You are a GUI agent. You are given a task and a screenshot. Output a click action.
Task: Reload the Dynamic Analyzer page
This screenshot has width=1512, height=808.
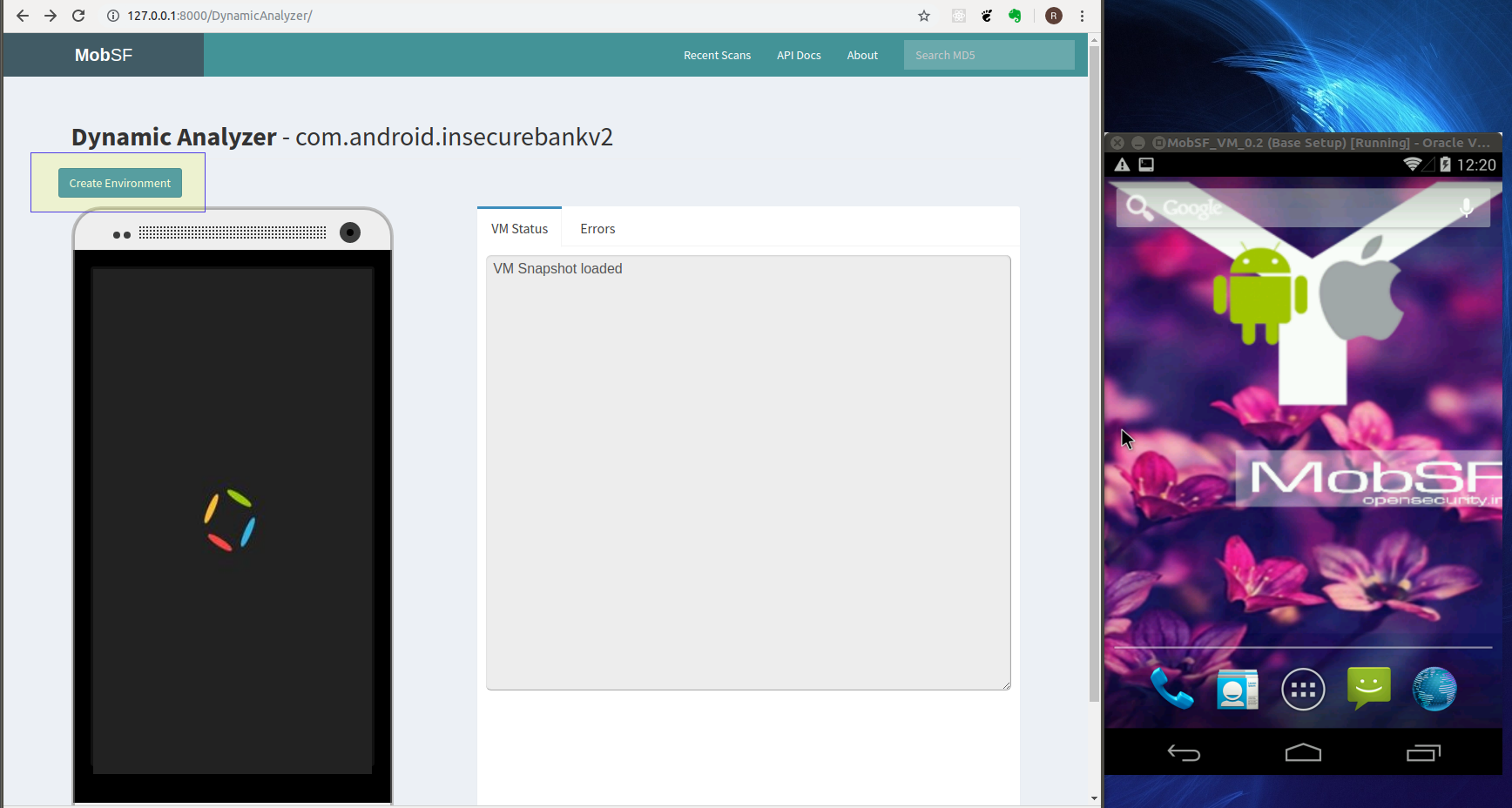click(x=78, y=16)
